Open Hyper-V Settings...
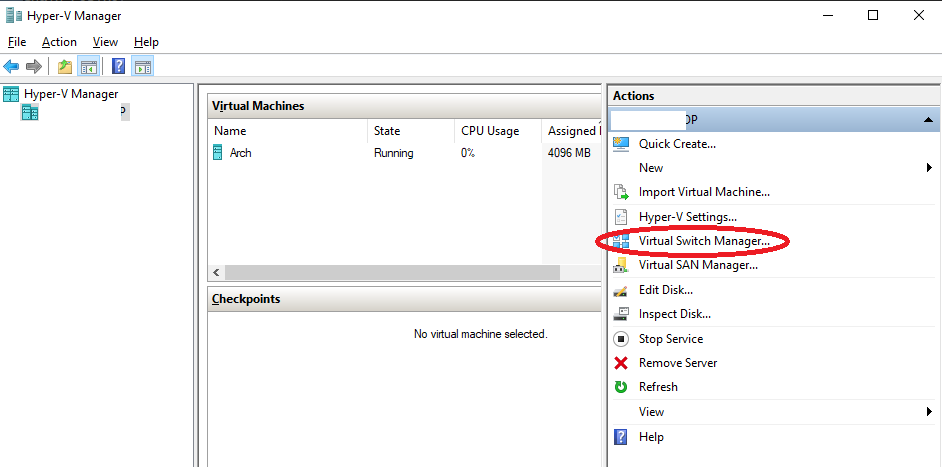The width and height of the screenshot is (942, 467). pos(687,217)
